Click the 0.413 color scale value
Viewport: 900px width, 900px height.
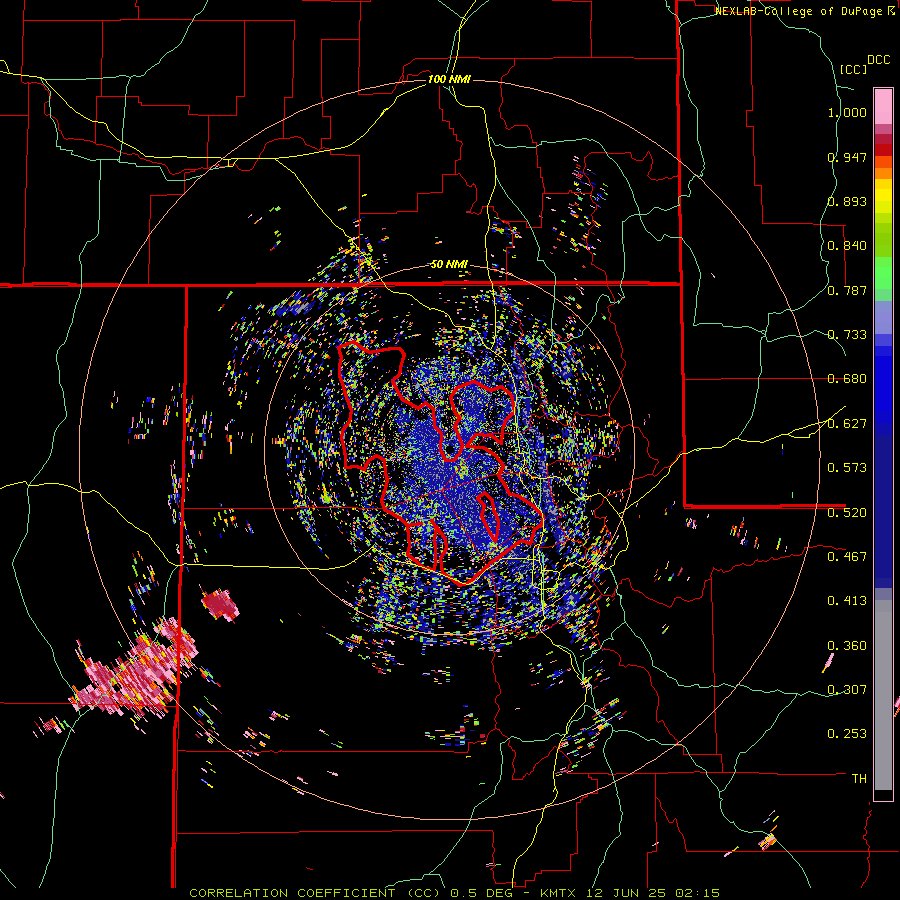pyautogui.click(x=847, y=601)
